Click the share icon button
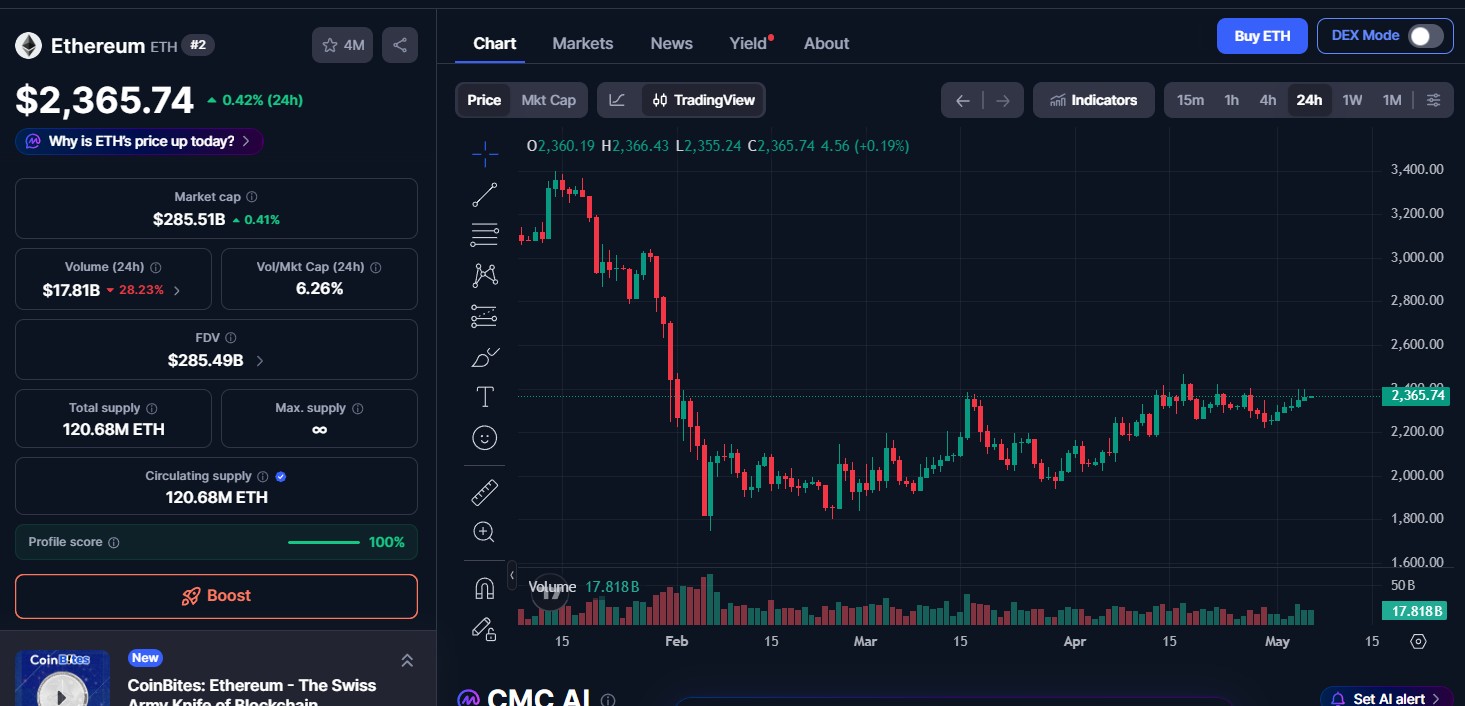Image resolution: width=1465 pixels, height=706 pixels. (x=400, y=45)
